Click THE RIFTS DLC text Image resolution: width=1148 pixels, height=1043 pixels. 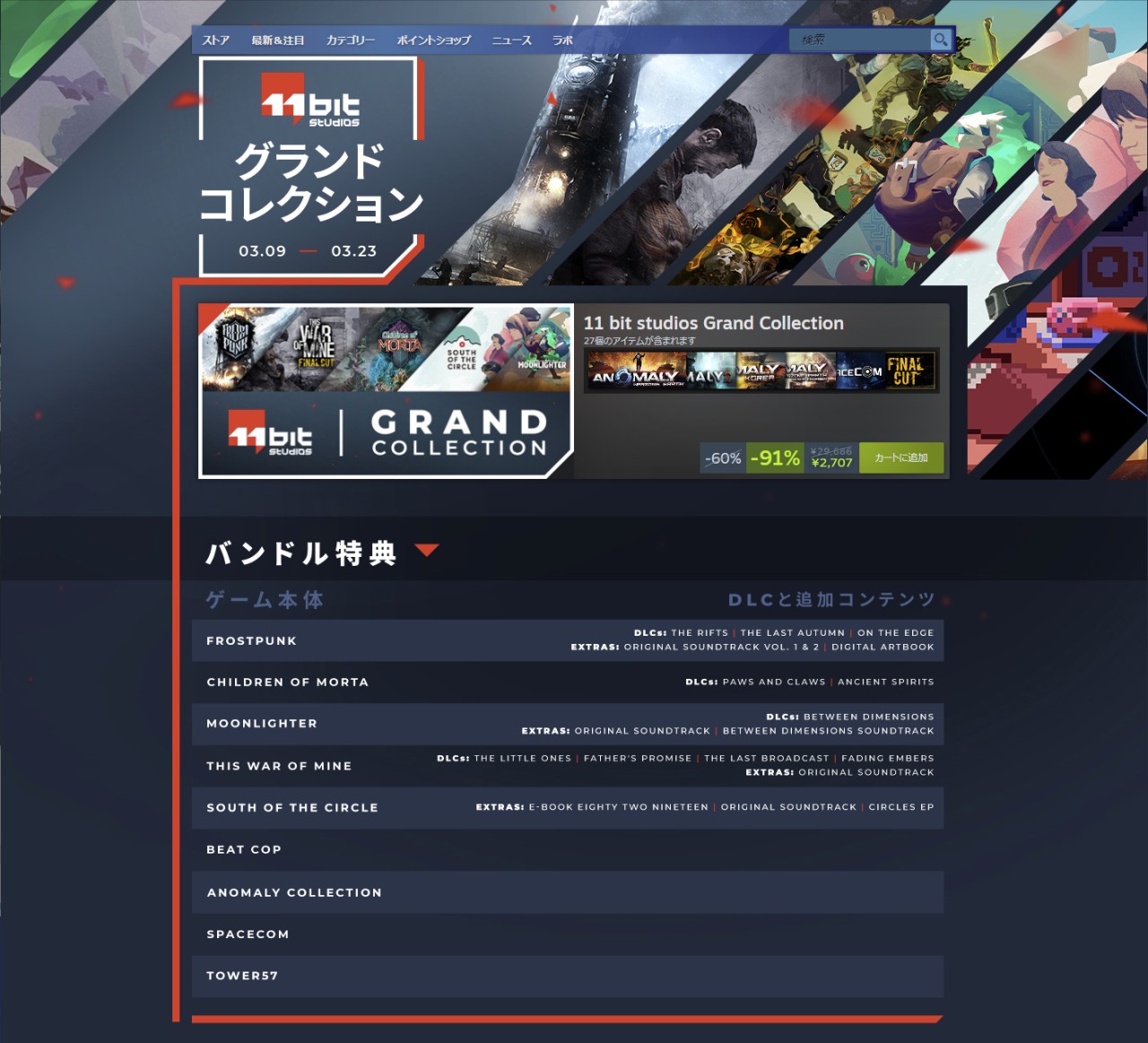pos(700,632)
